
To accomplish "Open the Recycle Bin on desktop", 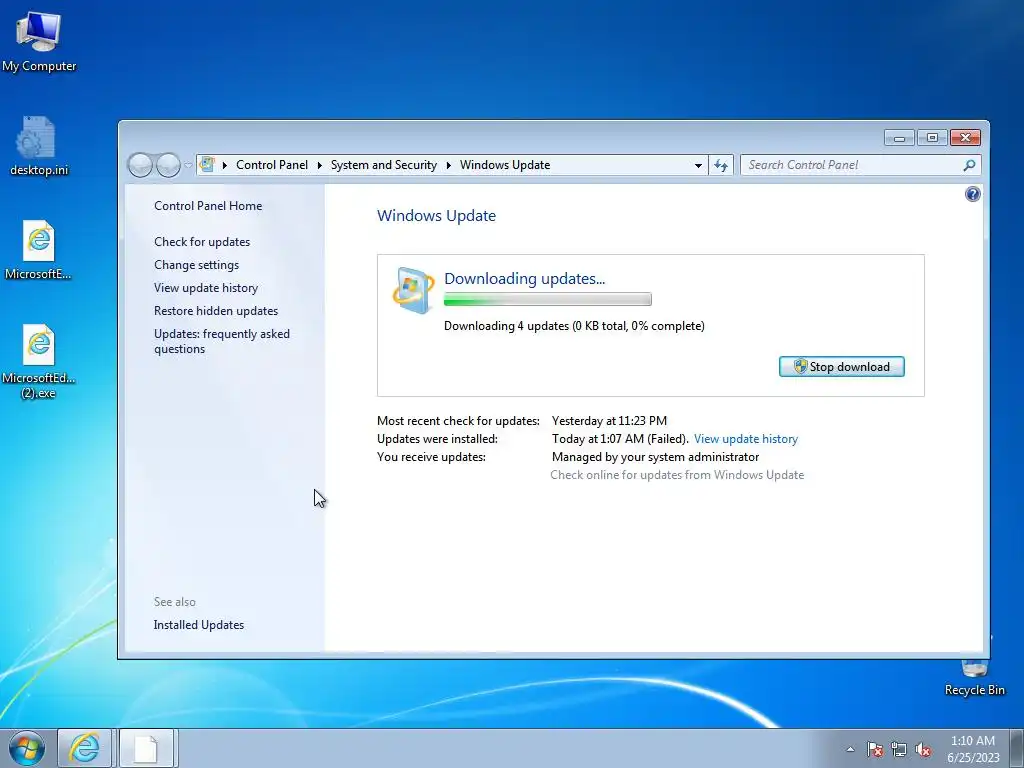I will pyautogui.click(x=974, y=678).
